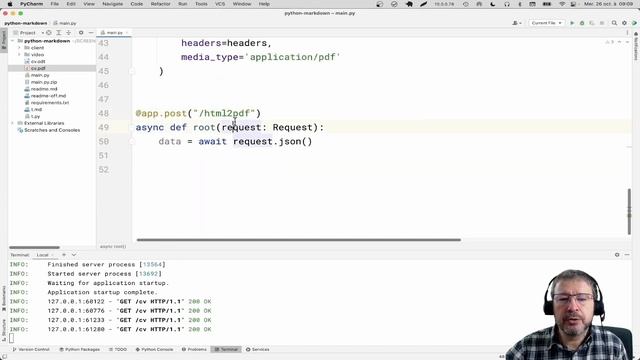Open Problems tool window
This screenshot has height=360, width=640.
pyautogui.click(x=194, y=349)
